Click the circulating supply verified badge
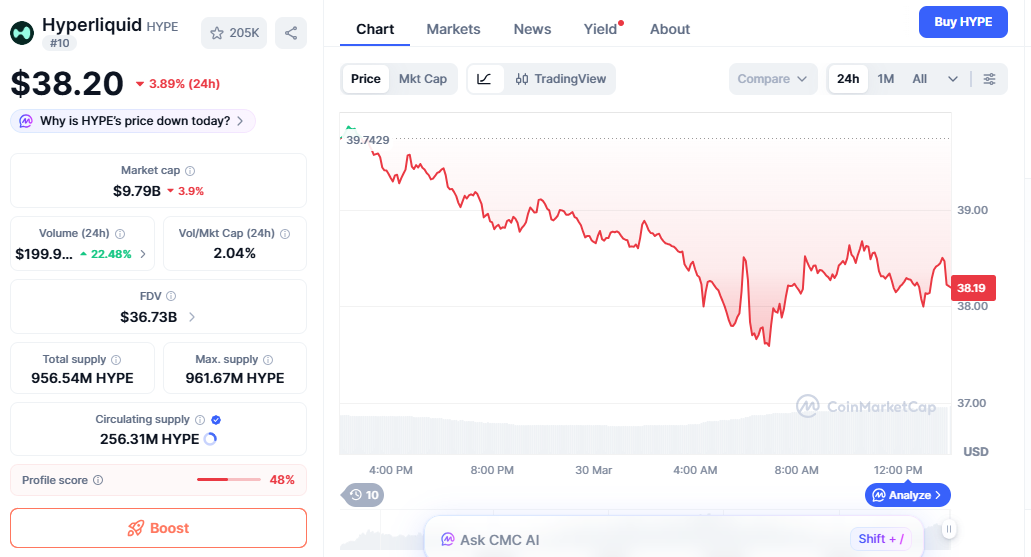1031x557 pixels. 216,420
